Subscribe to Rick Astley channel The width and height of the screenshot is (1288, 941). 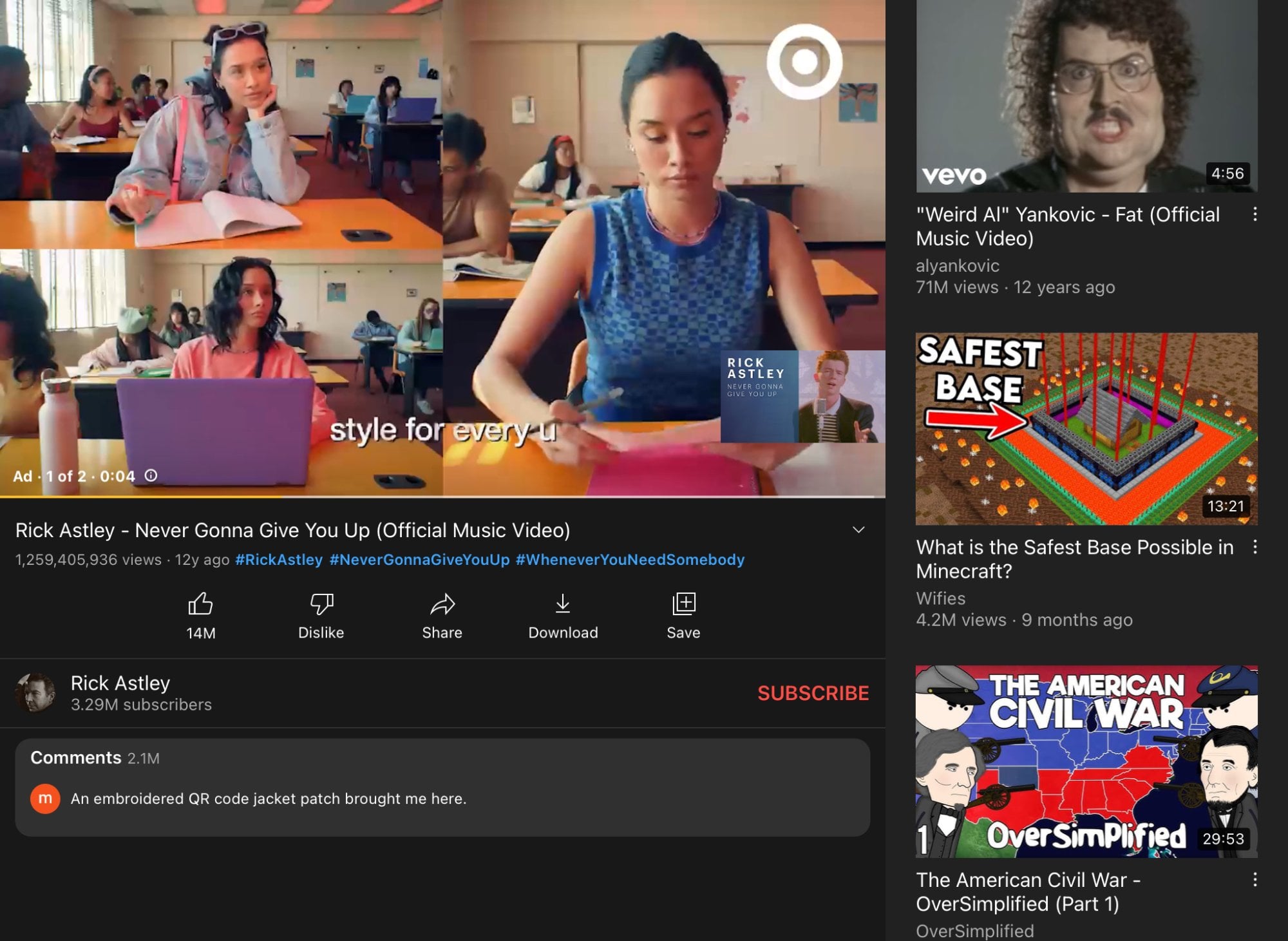(x=813, y=693)
